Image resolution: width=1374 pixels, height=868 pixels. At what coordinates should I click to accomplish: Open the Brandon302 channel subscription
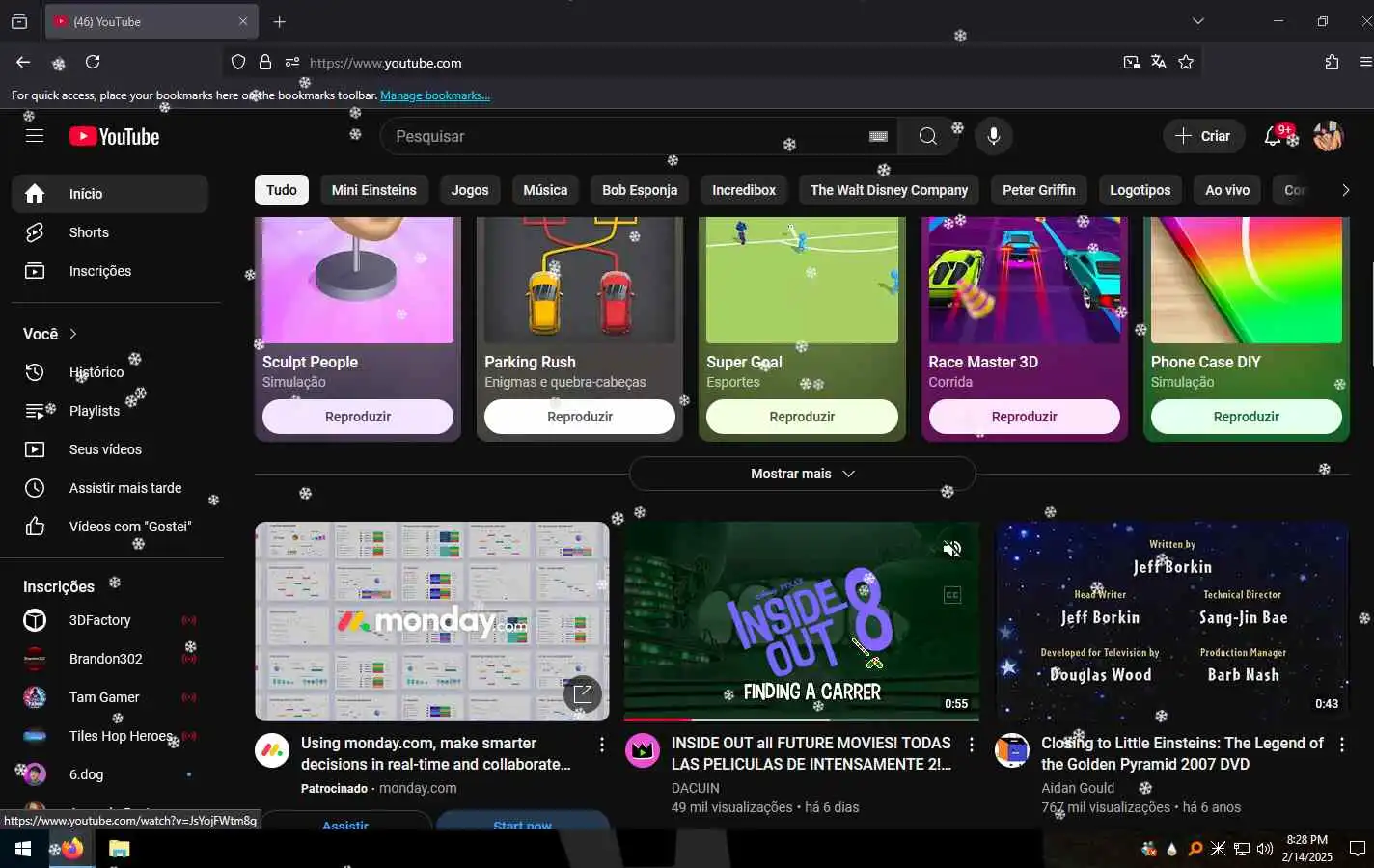[x=110, y=659]
